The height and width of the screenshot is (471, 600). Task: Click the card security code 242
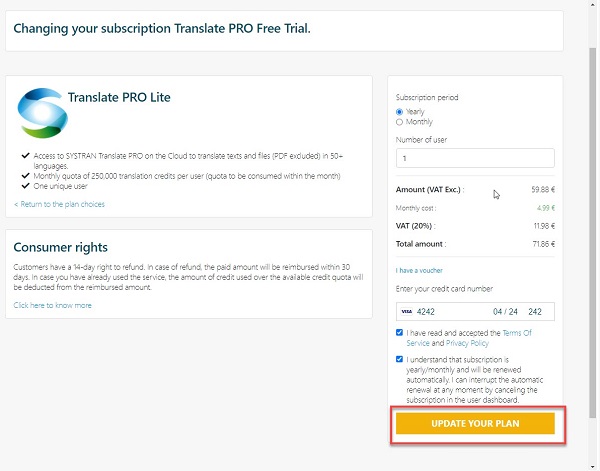pyautogui.click(x=535, y=311)
